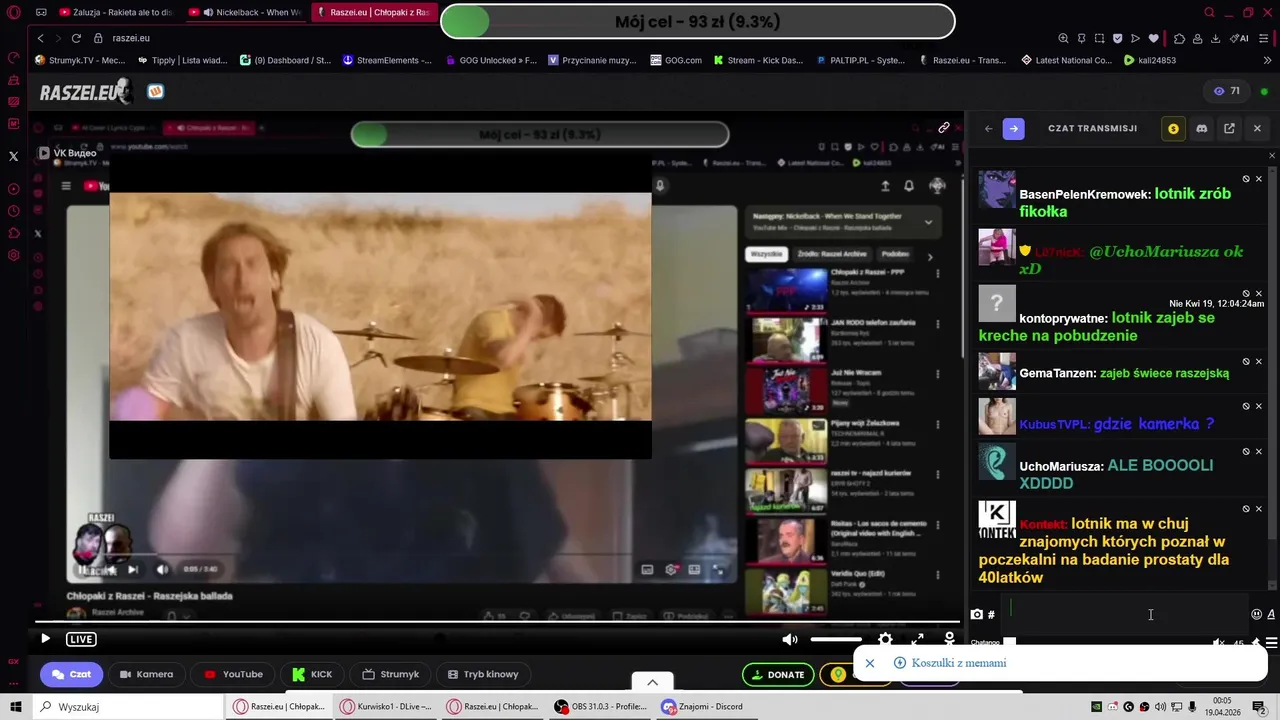Click the yellow coin donate icon in chat
The height and width of the screenshot is (720, 1280).
[x=1173, y=128]
